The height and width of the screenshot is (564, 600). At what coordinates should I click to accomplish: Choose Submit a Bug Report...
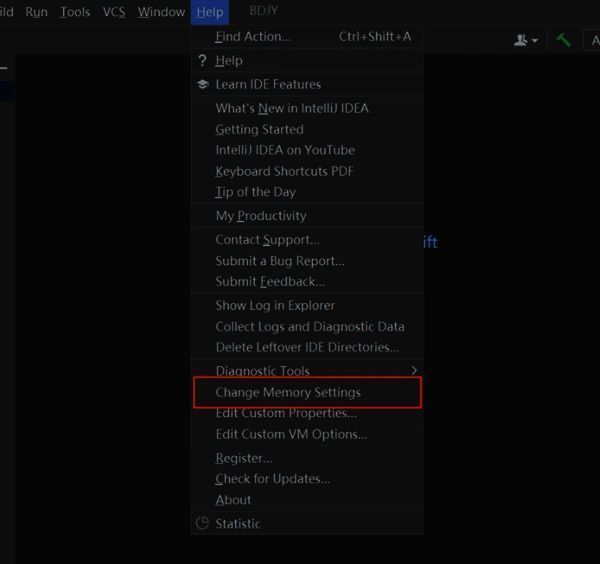[x=307, y=261]
